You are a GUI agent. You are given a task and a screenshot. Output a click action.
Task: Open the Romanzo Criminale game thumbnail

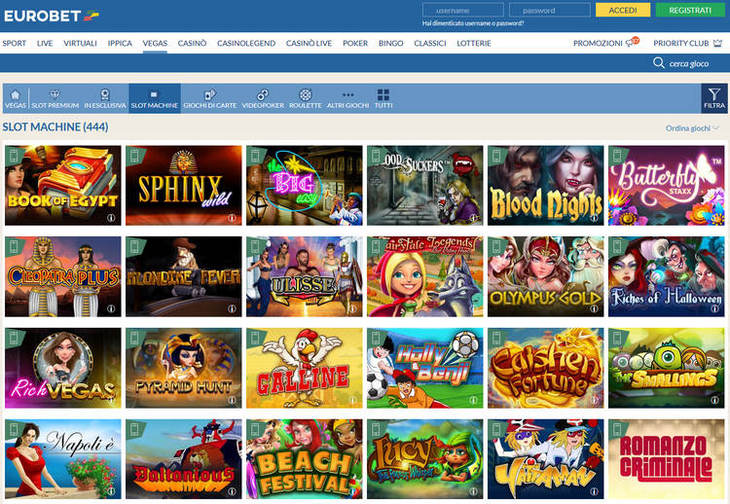(x=666, y=459)
